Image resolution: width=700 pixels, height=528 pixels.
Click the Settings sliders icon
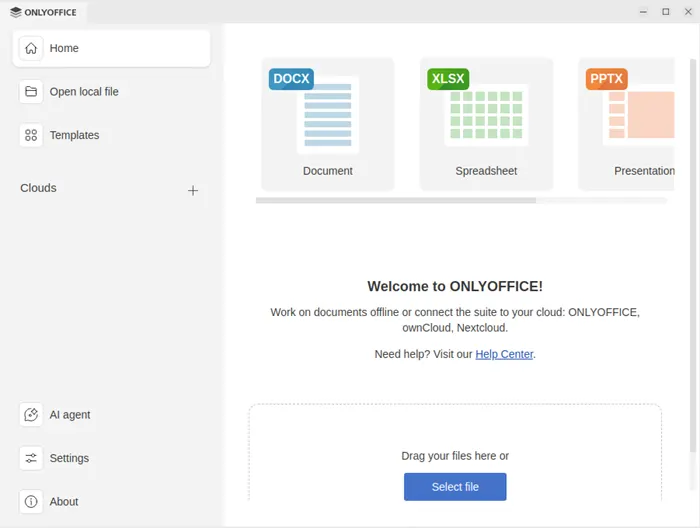(x=31, y=458)
